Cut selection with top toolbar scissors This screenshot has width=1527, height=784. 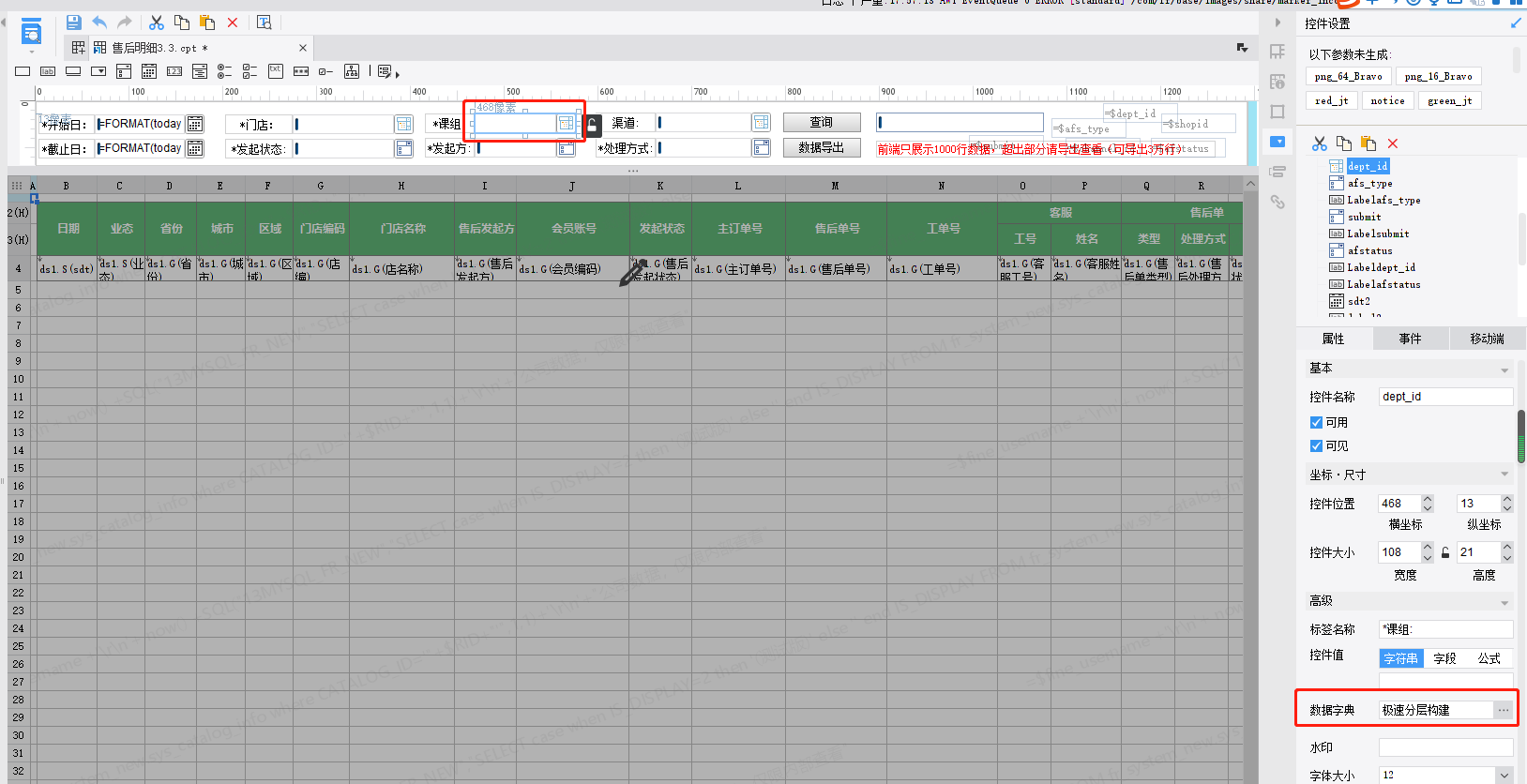(x=157, y=23)
